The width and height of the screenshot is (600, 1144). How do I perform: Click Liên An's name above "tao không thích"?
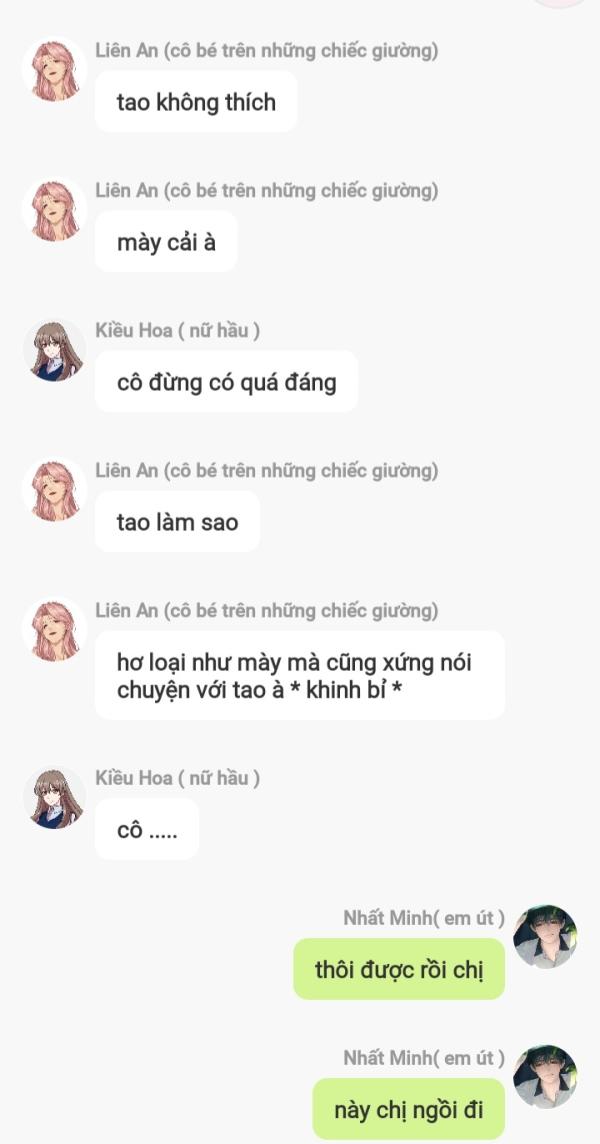click(266, 51)
